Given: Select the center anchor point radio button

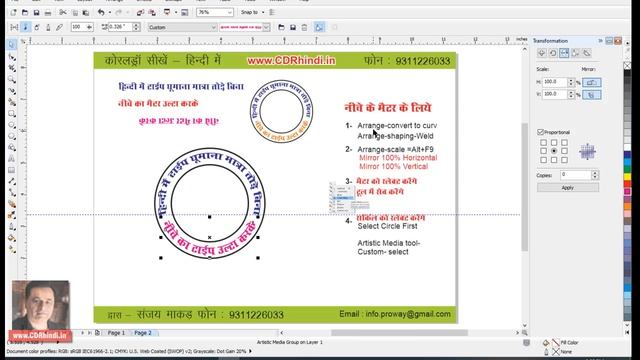Looking at the screenshot, I should (x=554, y=151).
